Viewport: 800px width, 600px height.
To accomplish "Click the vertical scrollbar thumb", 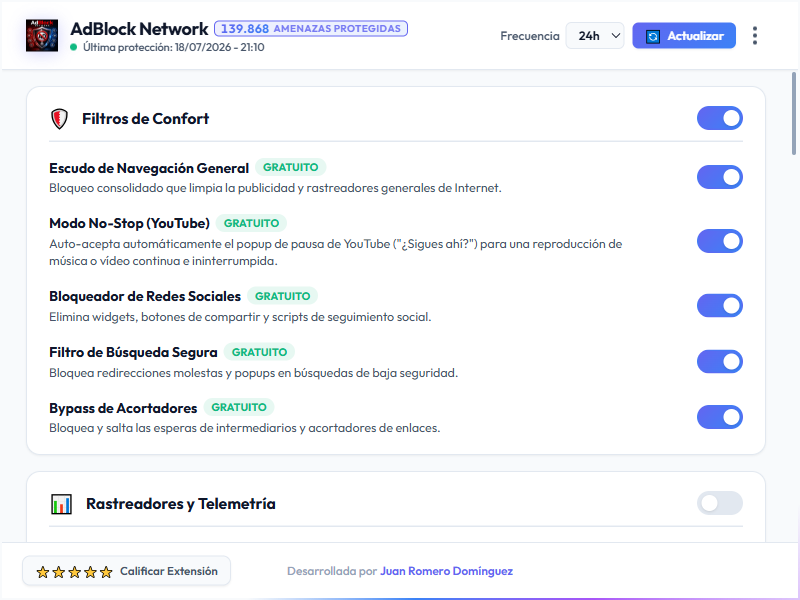I will [x=794, y=113].
